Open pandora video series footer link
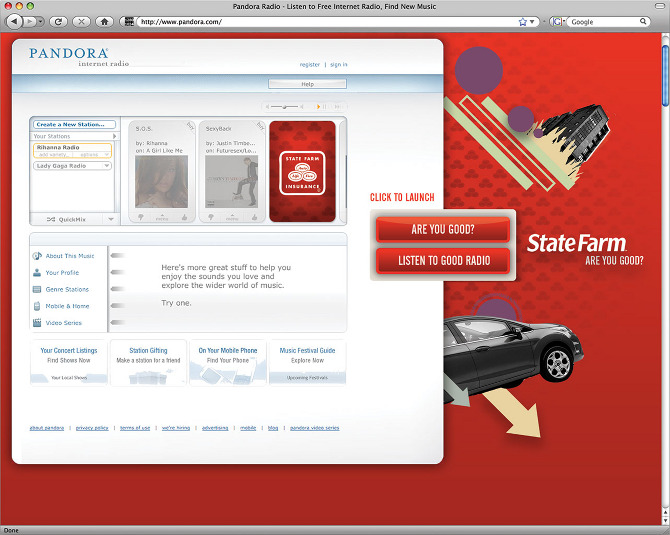 tap(314, 428)
